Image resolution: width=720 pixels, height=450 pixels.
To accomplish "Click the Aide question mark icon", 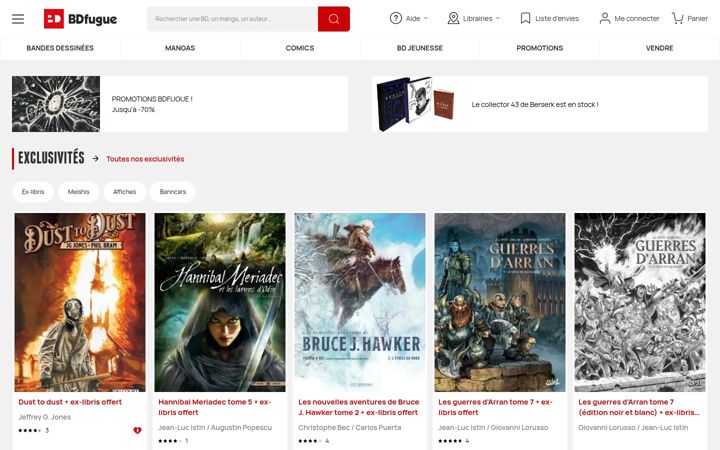I will 396,18.
